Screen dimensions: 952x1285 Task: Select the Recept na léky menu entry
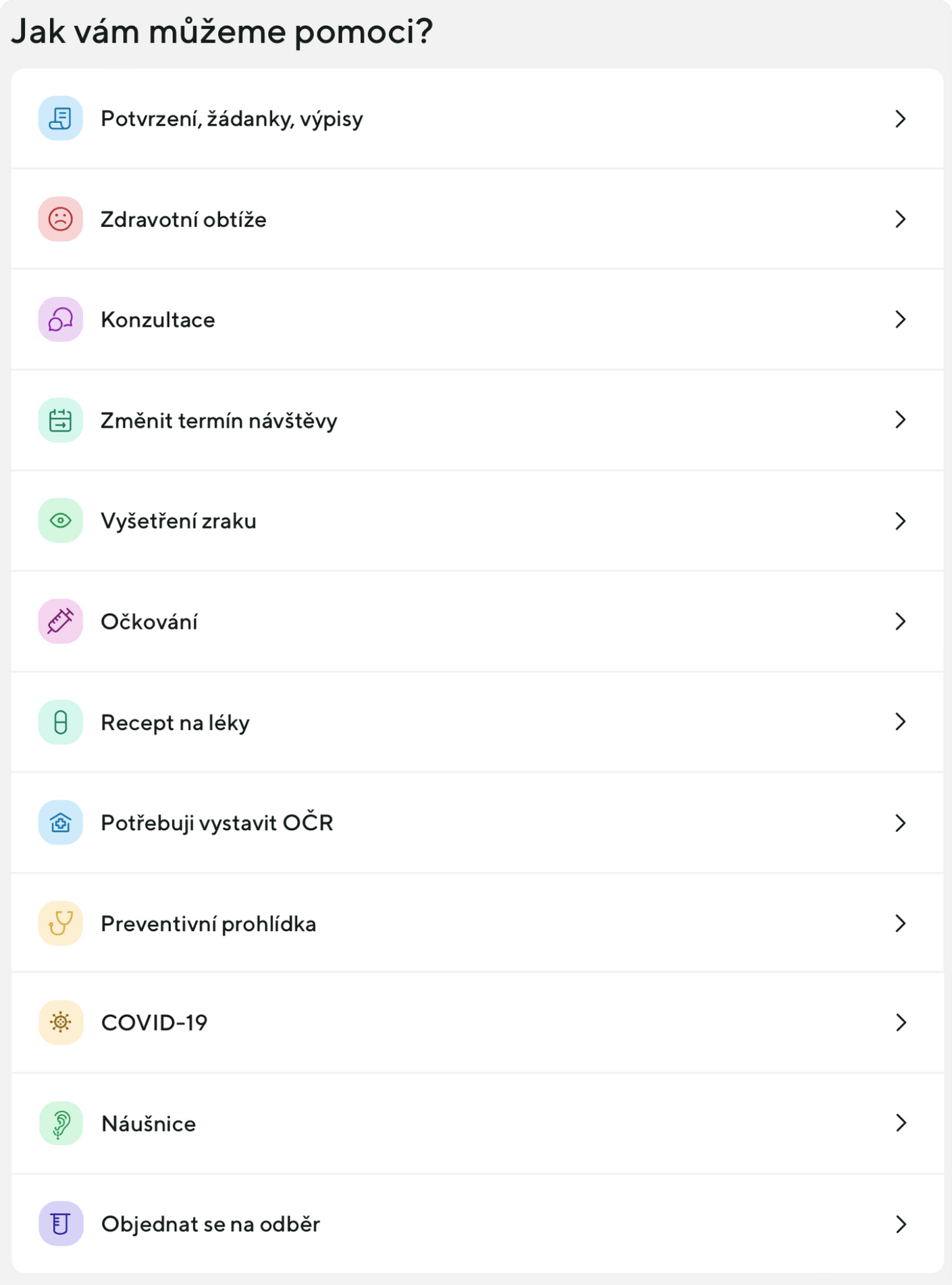pos(176,723)
